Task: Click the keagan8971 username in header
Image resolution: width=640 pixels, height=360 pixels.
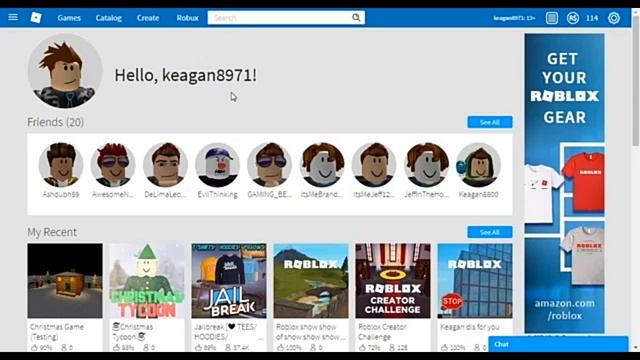Action: coord(514,18)
